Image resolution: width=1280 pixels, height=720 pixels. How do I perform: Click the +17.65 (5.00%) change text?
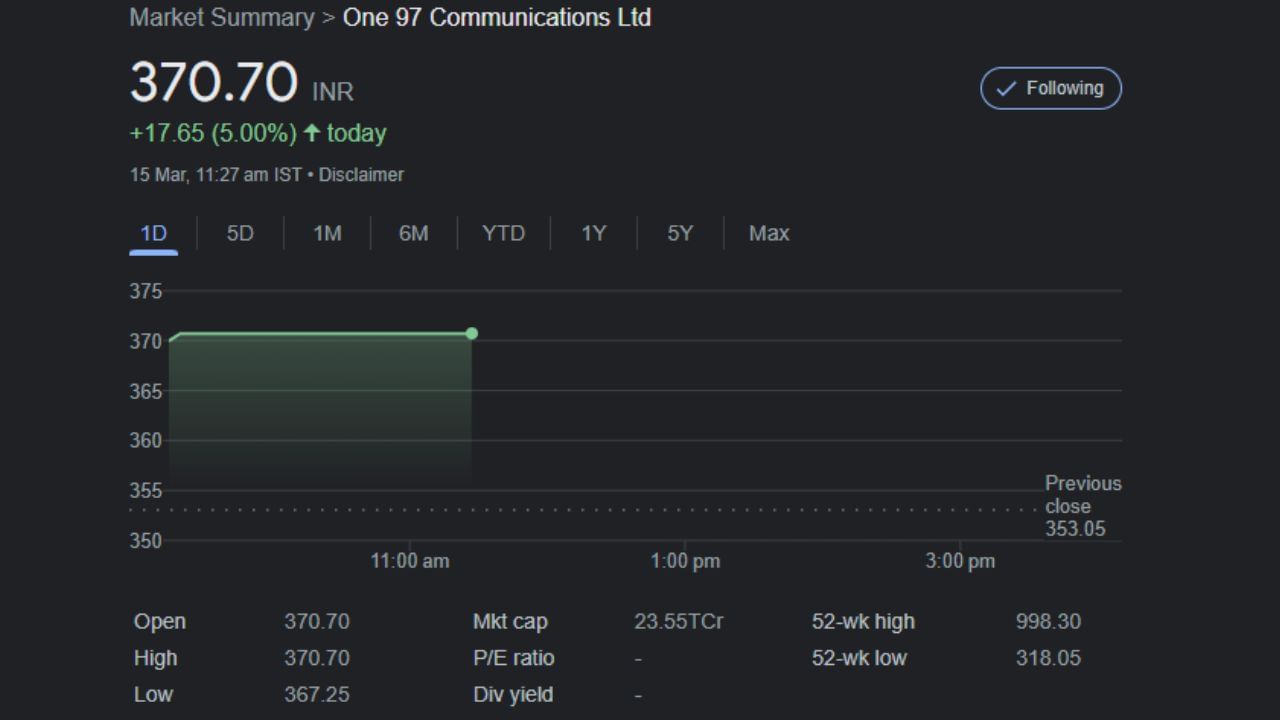(x=213, y=133)
